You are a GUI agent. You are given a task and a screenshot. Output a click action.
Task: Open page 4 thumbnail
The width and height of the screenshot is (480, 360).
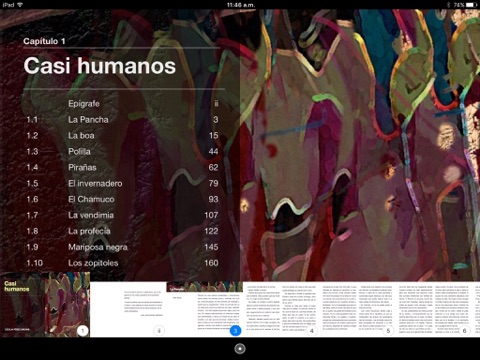[x=281, y=309]
